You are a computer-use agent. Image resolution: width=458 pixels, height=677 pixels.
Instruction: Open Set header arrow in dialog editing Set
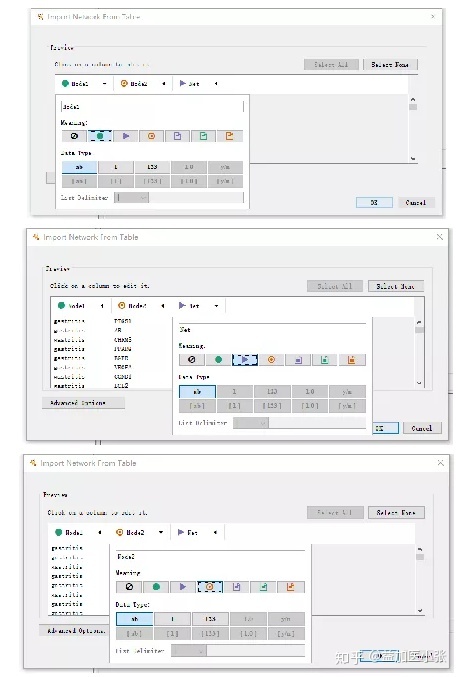[x=216, y=306]
